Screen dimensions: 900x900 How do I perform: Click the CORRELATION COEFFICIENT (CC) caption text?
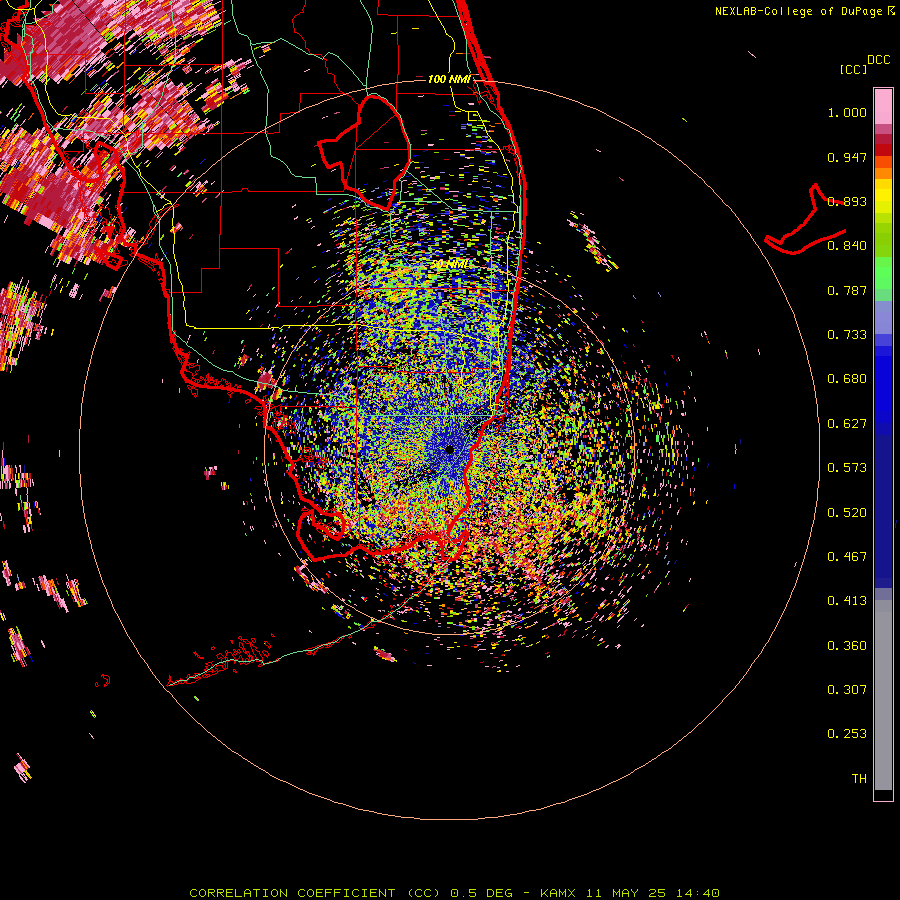pos(315,893)
